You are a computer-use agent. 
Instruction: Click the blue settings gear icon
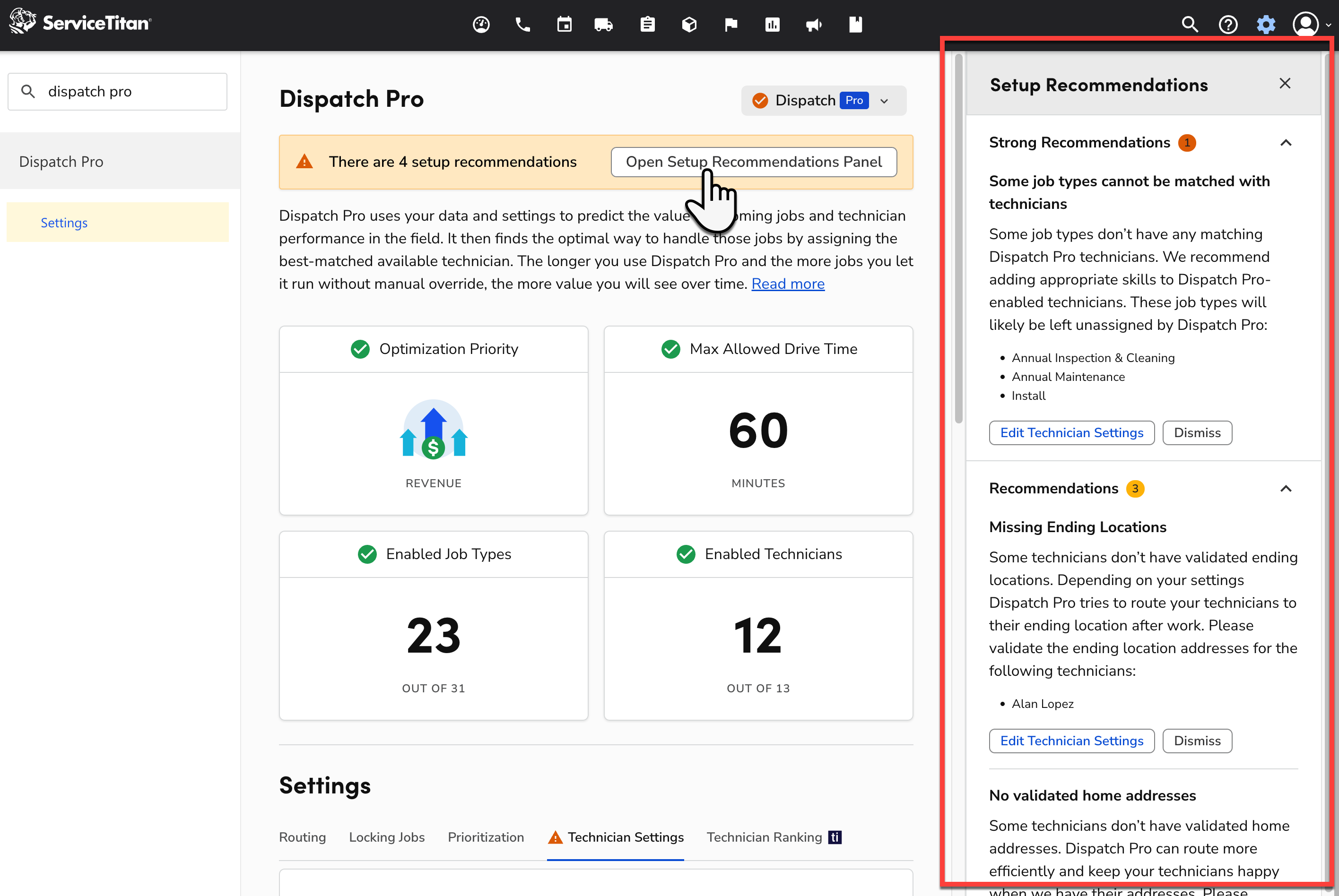[x=1266, y=25]
